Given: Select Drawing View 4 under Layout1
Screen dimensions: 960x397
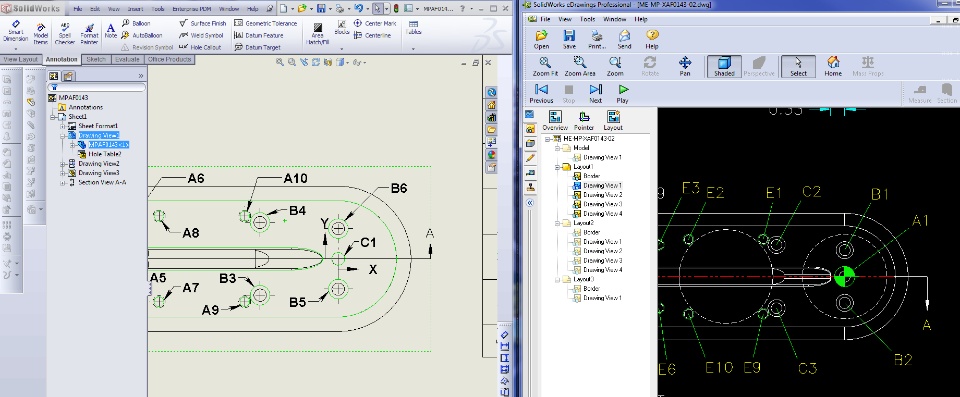Looking at the screenshot, I should [597, 214].
